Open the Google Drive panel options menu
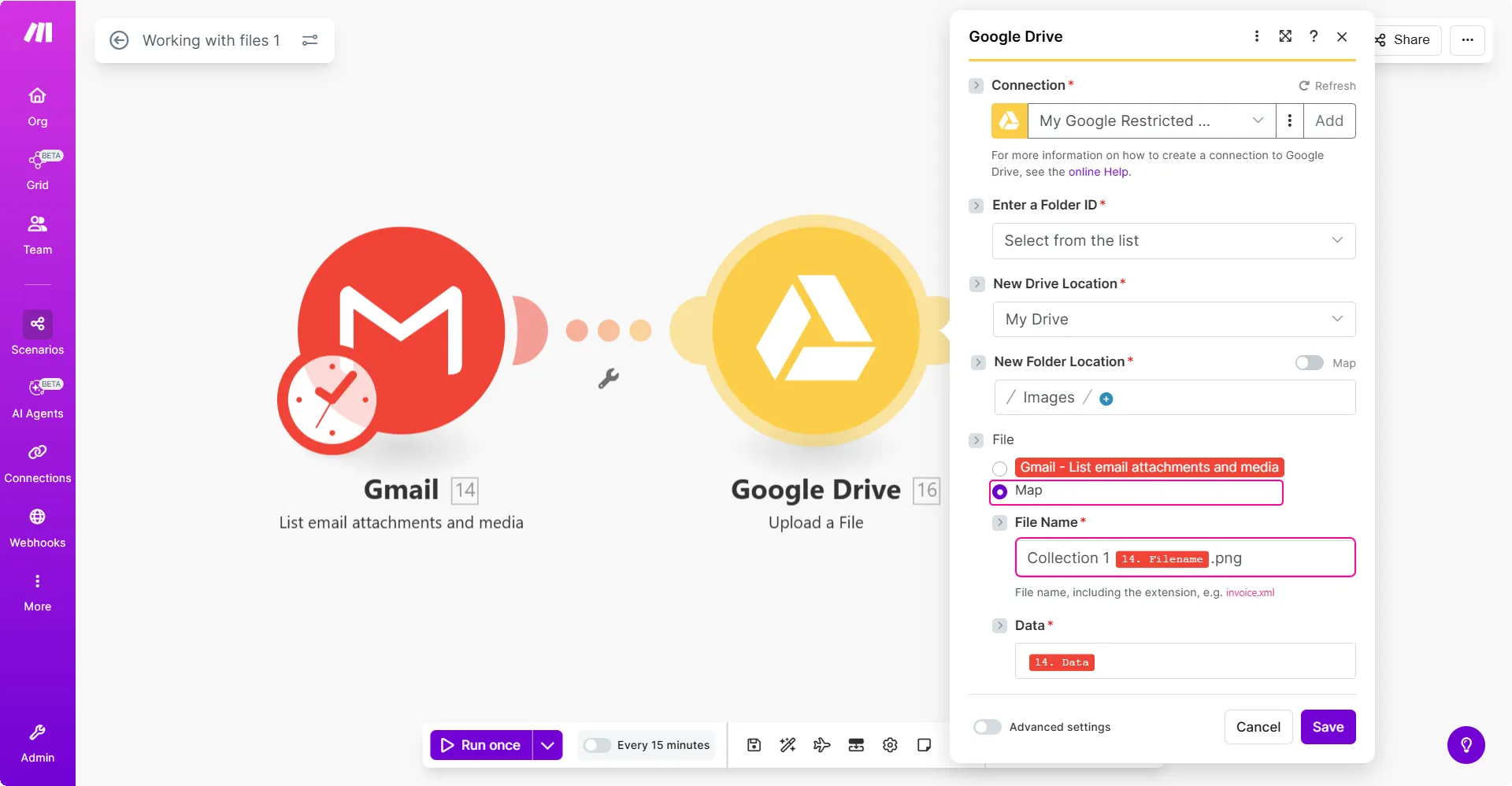The image size is (1512, 786). click(1257, 36)
